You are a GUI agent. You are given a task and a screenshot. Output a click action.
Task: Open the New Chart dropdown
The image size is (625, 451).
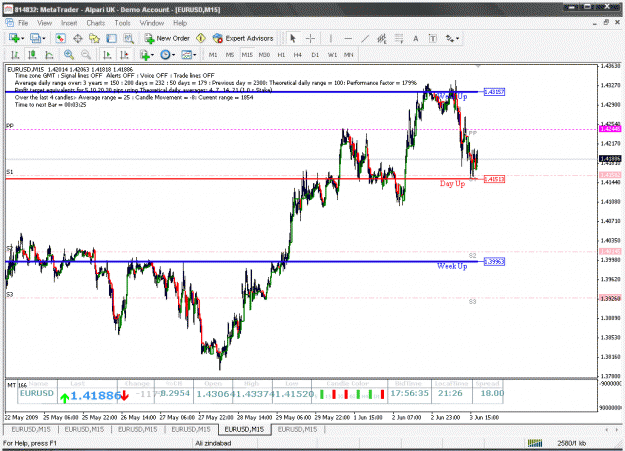(x=16, y=38)
